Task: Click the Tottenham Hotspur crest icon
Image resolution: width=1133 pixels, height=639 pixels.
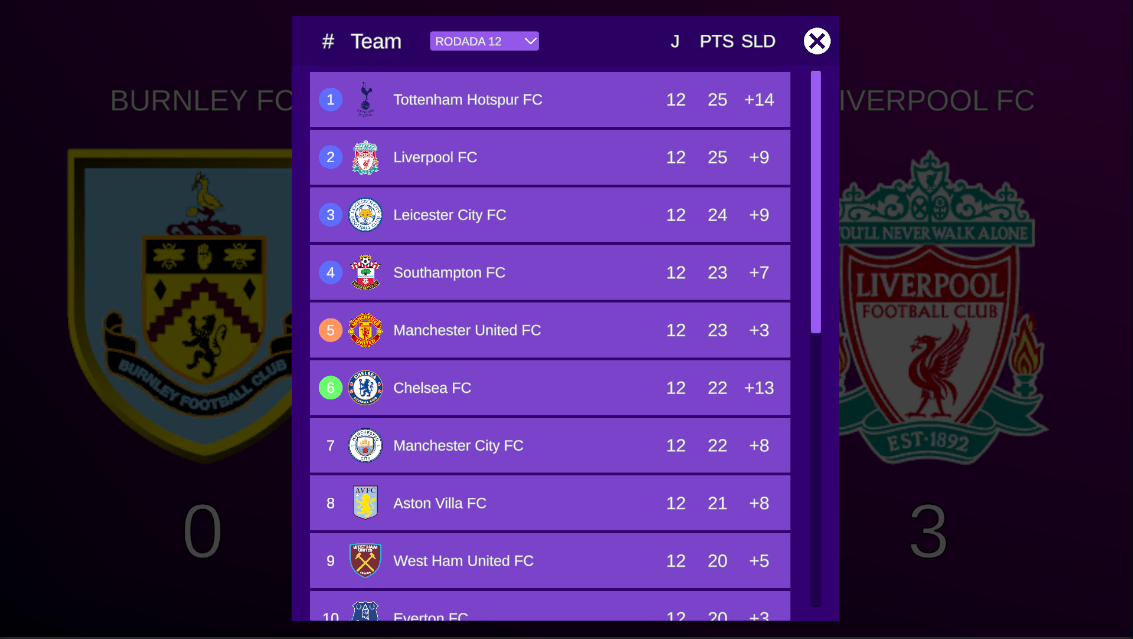Action: pos(365,100)
